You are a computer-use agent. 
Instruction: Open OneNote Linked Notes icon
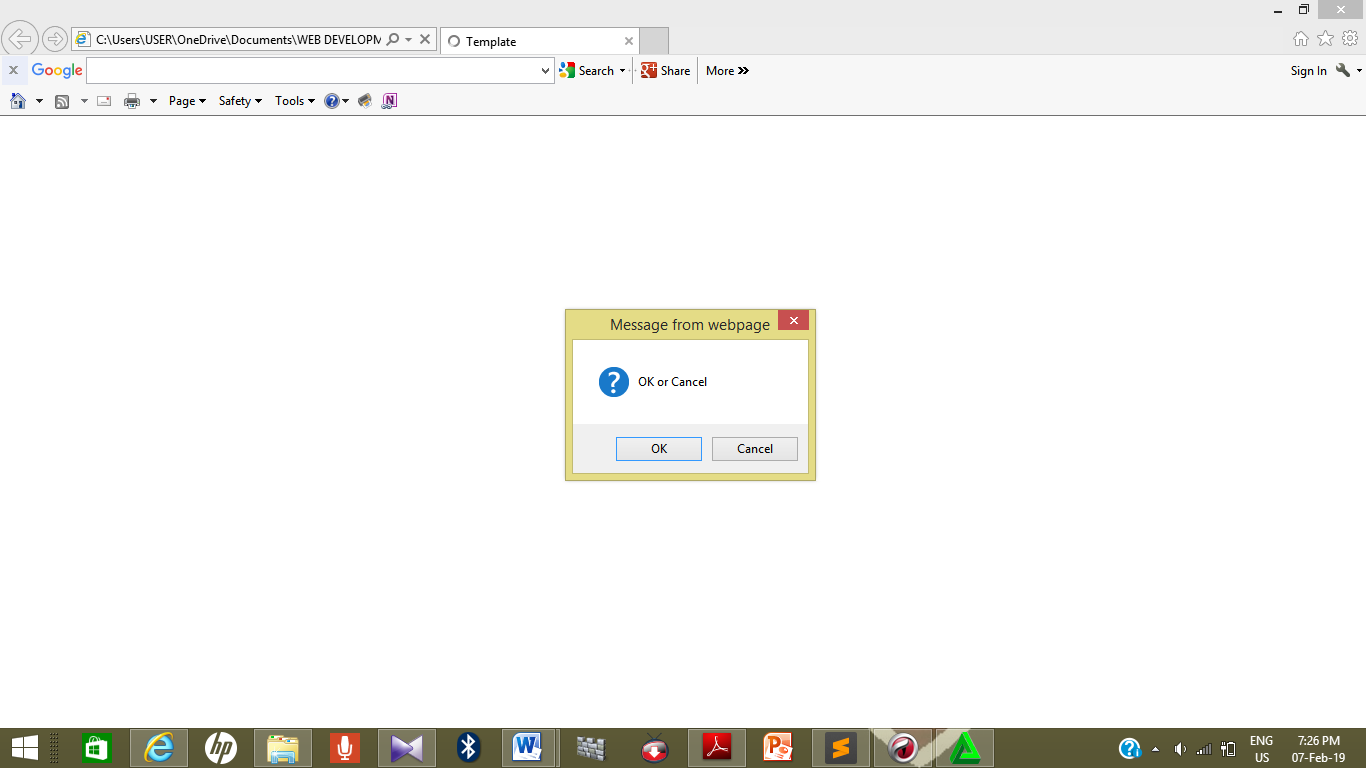(x=388, y=100)
